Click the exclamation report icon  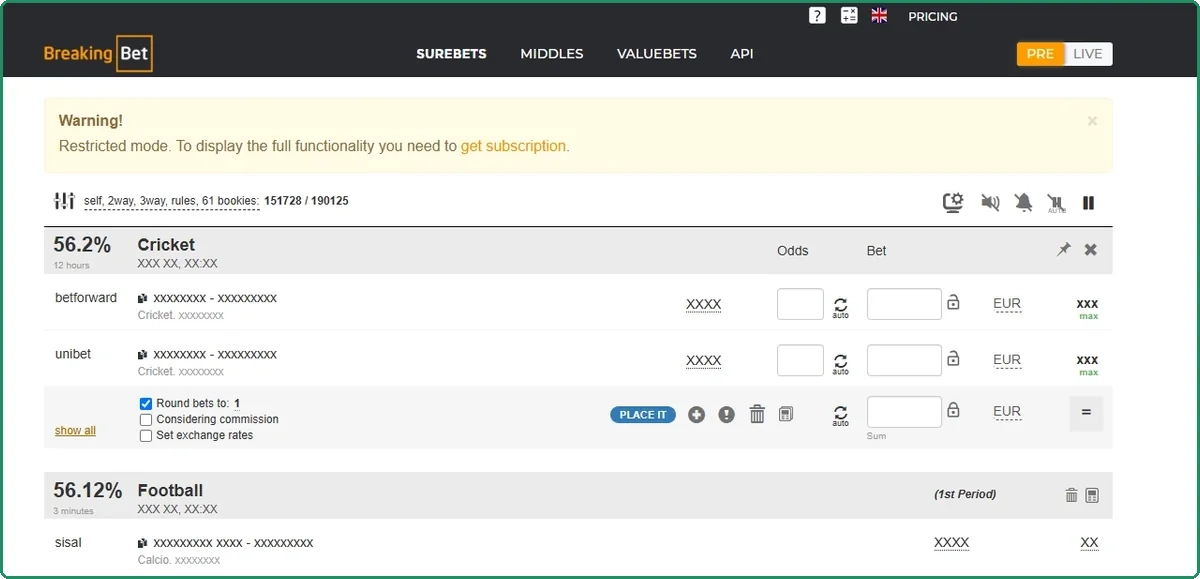click(x=726, y=414)
